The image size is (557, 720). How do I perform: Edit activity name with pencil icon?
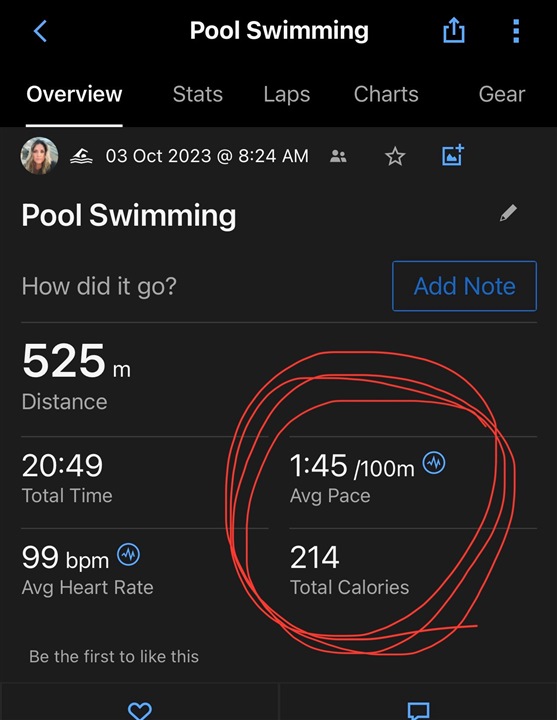(508, 213)
